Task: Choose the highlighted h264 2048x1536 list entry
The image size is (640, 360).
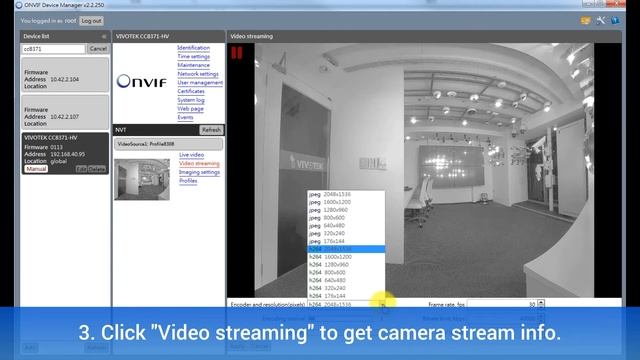Action: coord(346,249)
